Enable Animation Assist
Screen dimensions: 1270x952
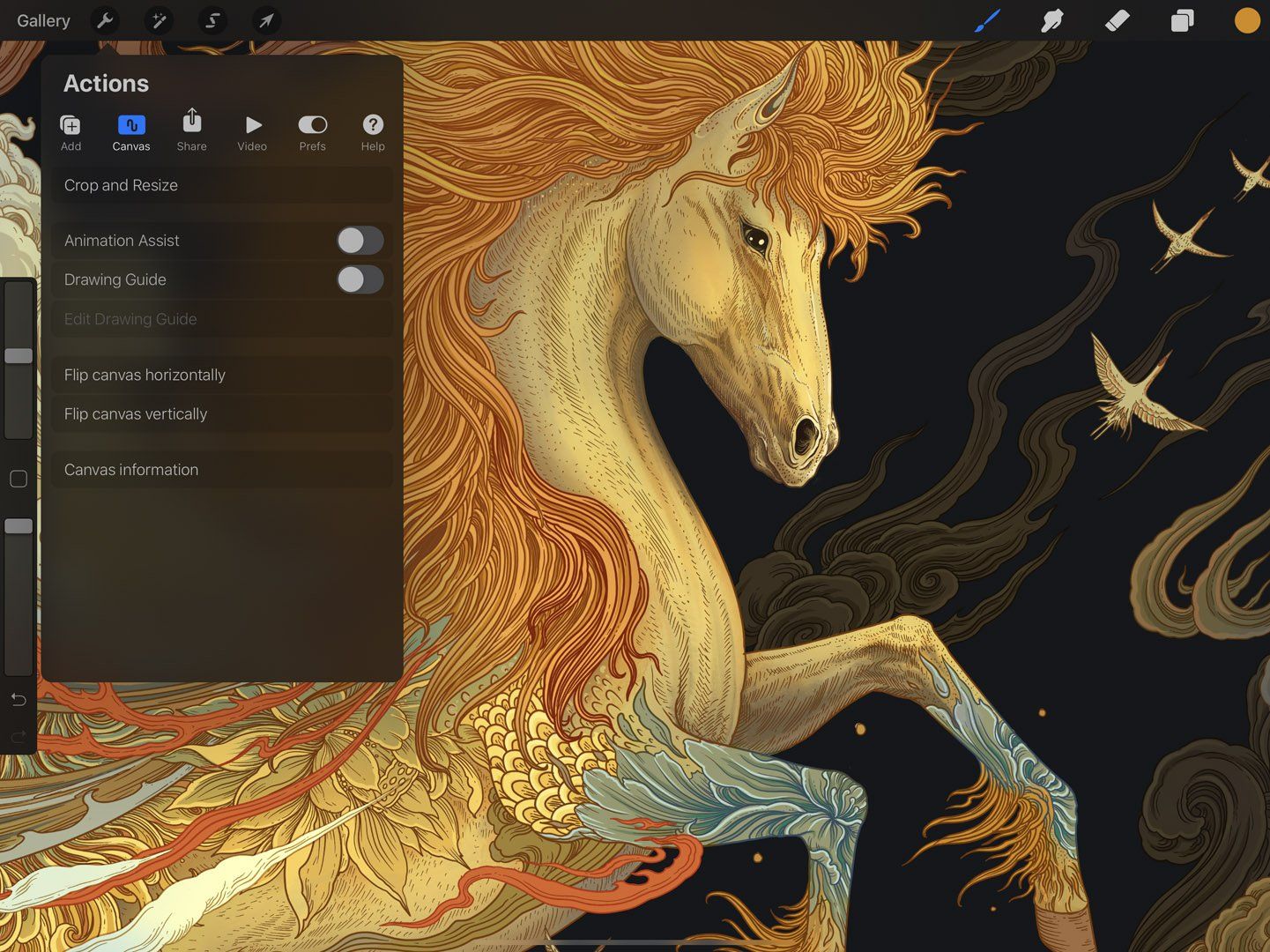click(360, 240)
